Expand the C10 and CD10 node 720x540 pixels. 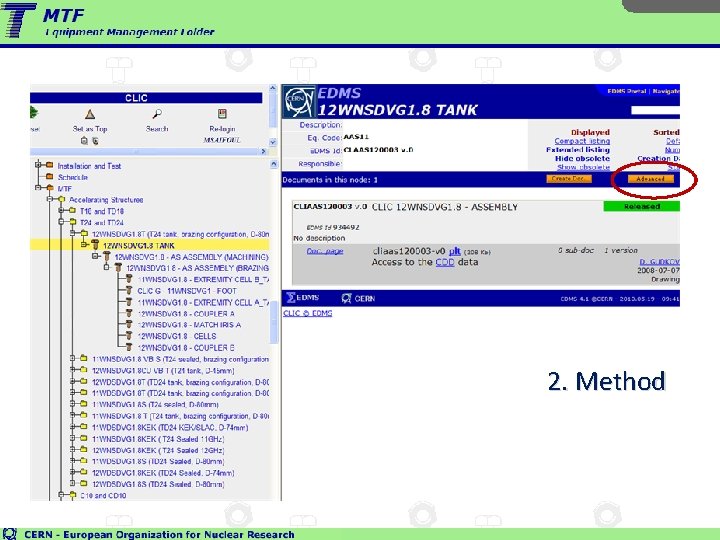(62, 495)
